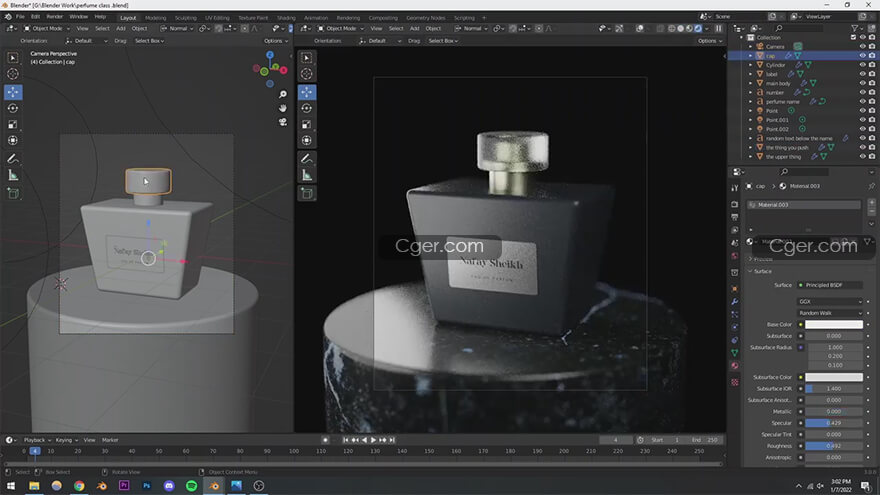Click the zoom magnifier in left viewport
Viewport: 880px width, 495px height.
point(283,94)
